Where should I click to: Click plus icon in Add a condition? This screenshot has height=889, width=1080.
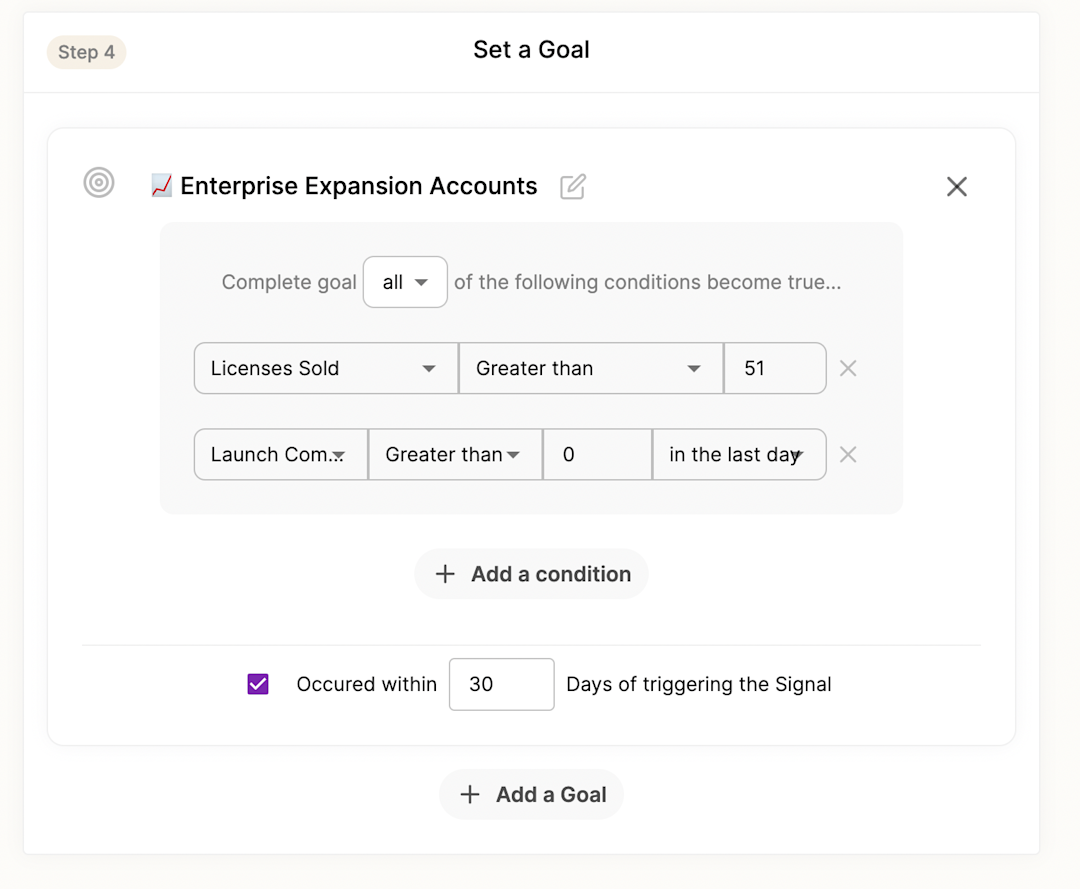[445, 574]
